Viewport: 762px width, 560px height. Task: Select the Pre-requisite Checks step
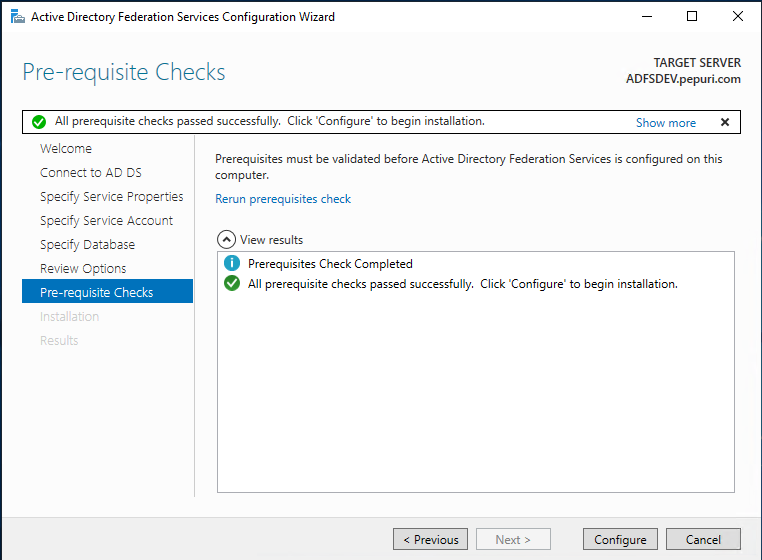point(107,292)
